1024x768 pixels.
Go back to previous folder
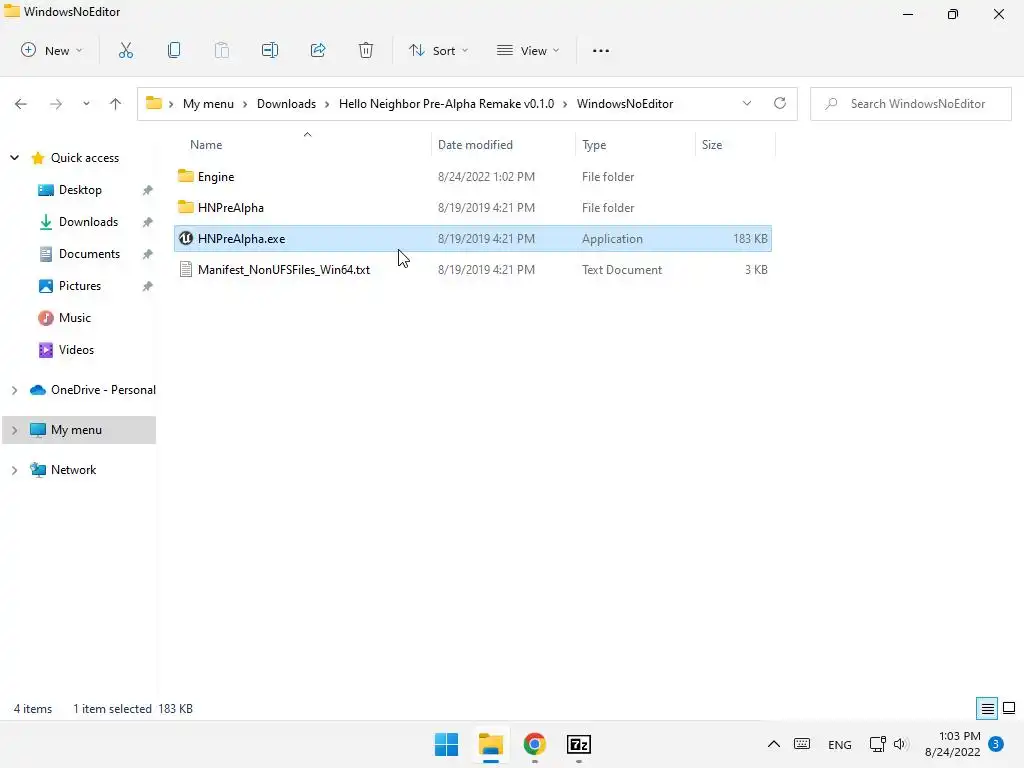point(21,104)
